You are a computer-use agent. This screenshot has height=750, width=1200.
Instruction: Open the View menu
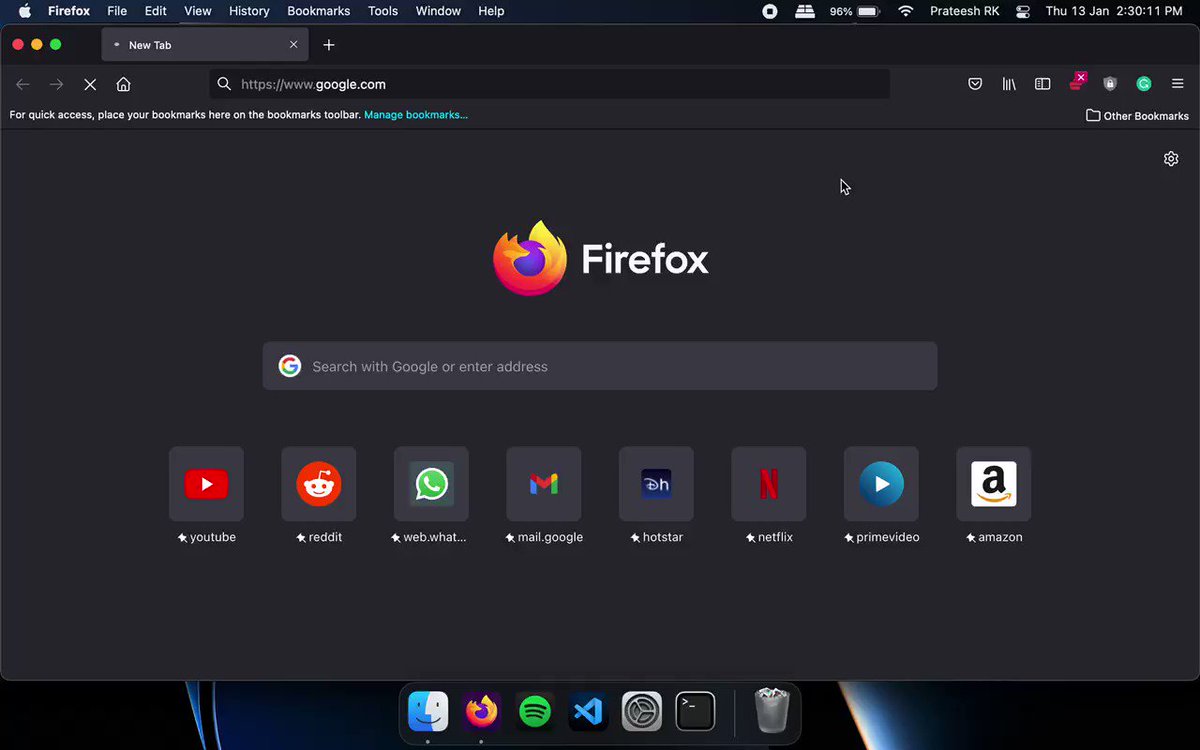pyautogui.click(x=198, y=11)
